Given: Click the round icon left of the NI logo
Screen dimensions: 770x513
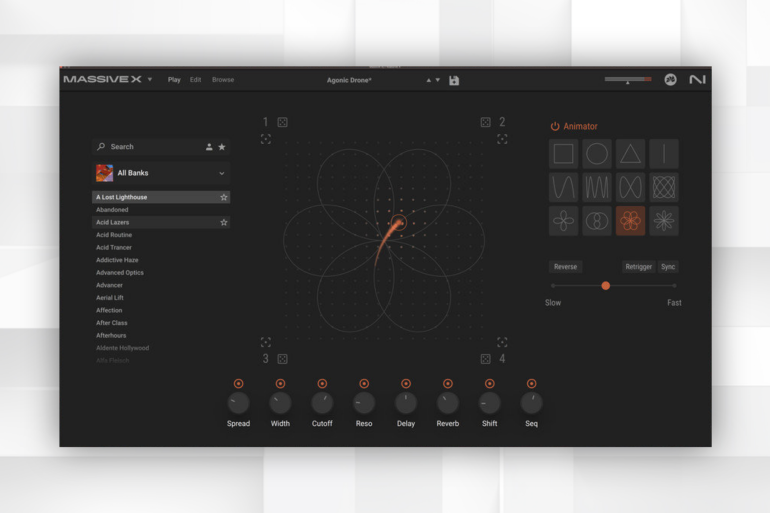Looking at the screenshot, I should [x=670, y=80].
